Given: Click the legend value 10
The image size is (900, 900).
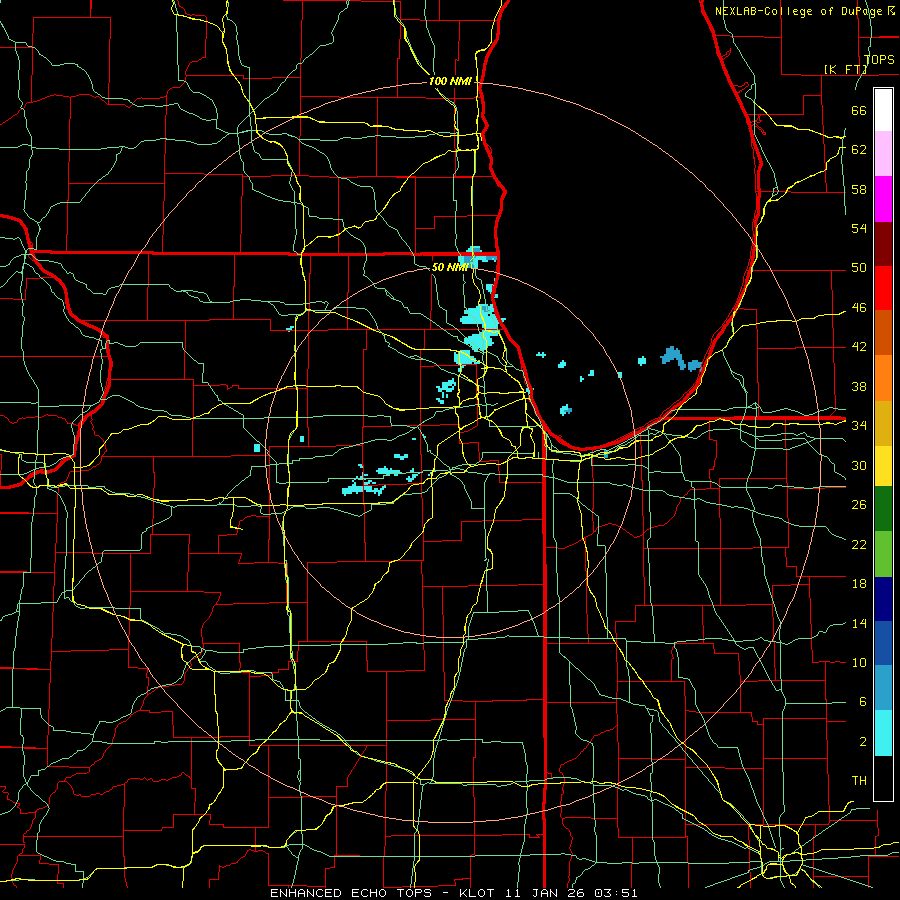Looking at the screenshot, I should click(859, 662).
